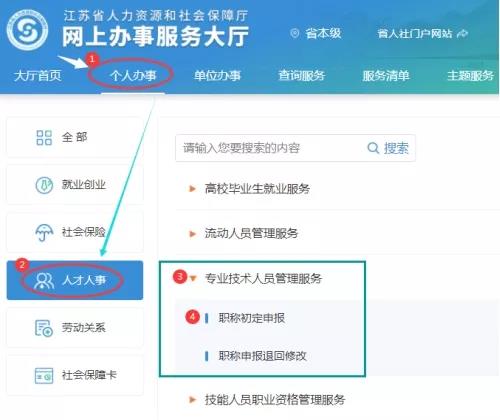Screen dimensions: 500x420
Task: Click the search magnifier icon
Action: [373, 148]
